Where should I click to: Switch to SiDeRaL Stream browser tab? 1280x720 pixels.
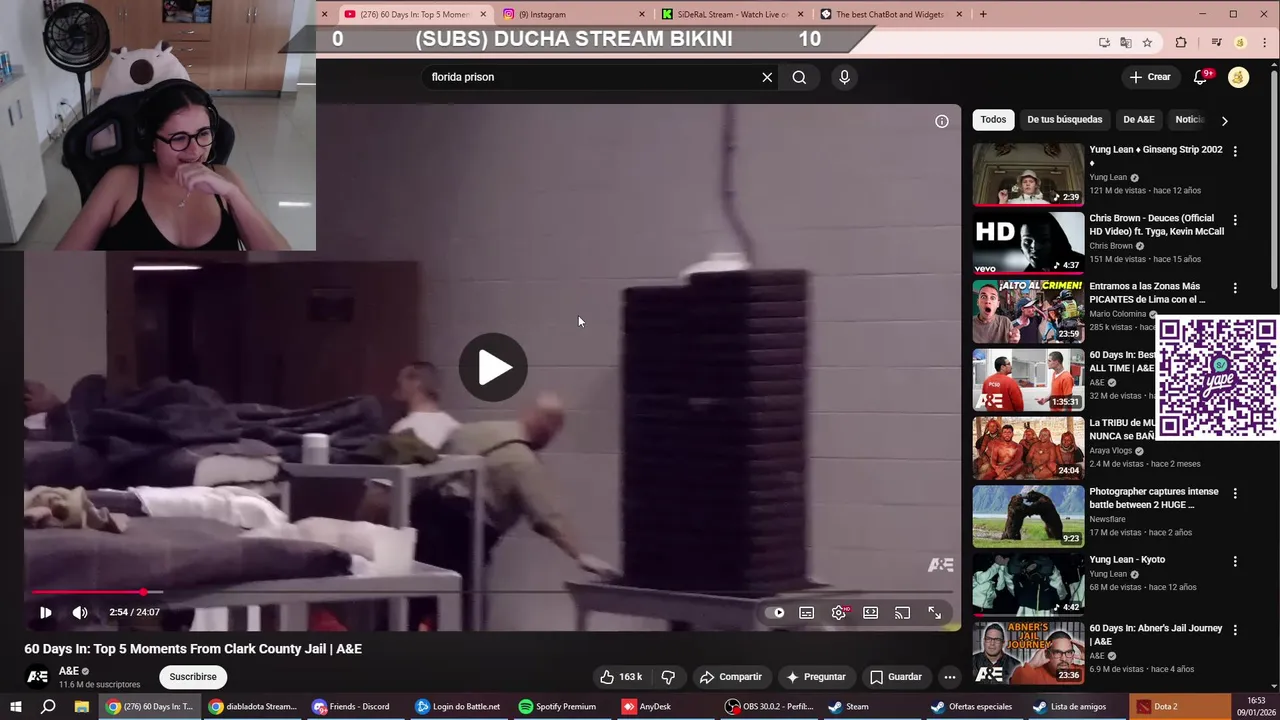(730, 14)
